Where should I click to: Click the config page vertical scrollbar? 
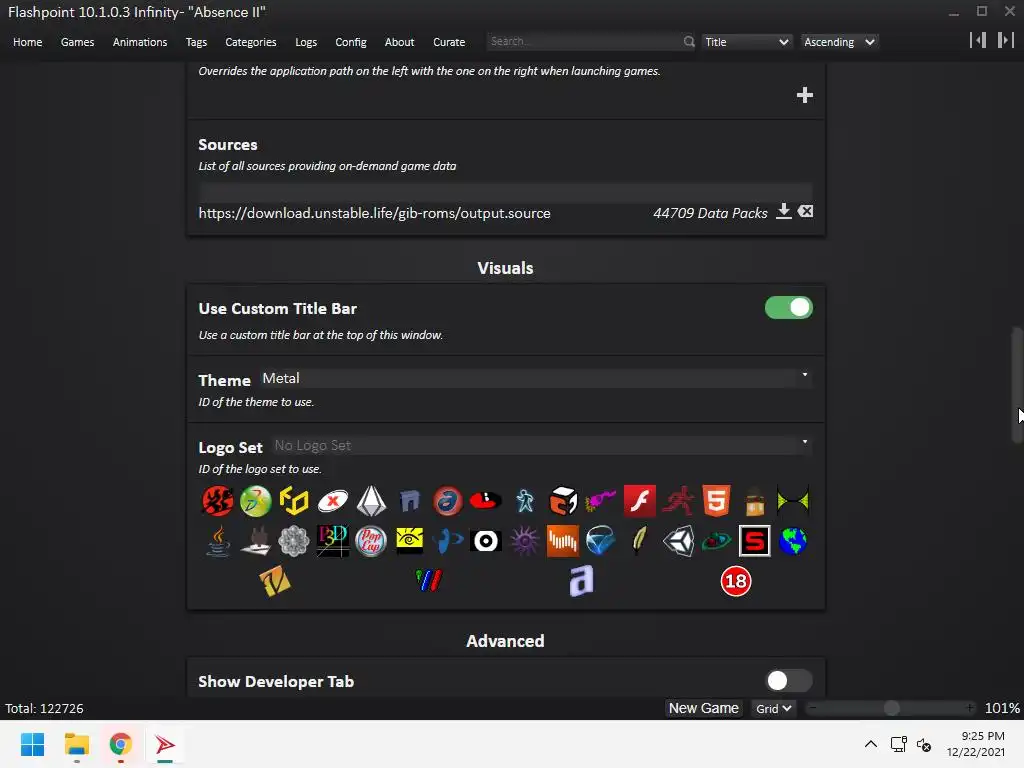click(x=1017, y=385)
